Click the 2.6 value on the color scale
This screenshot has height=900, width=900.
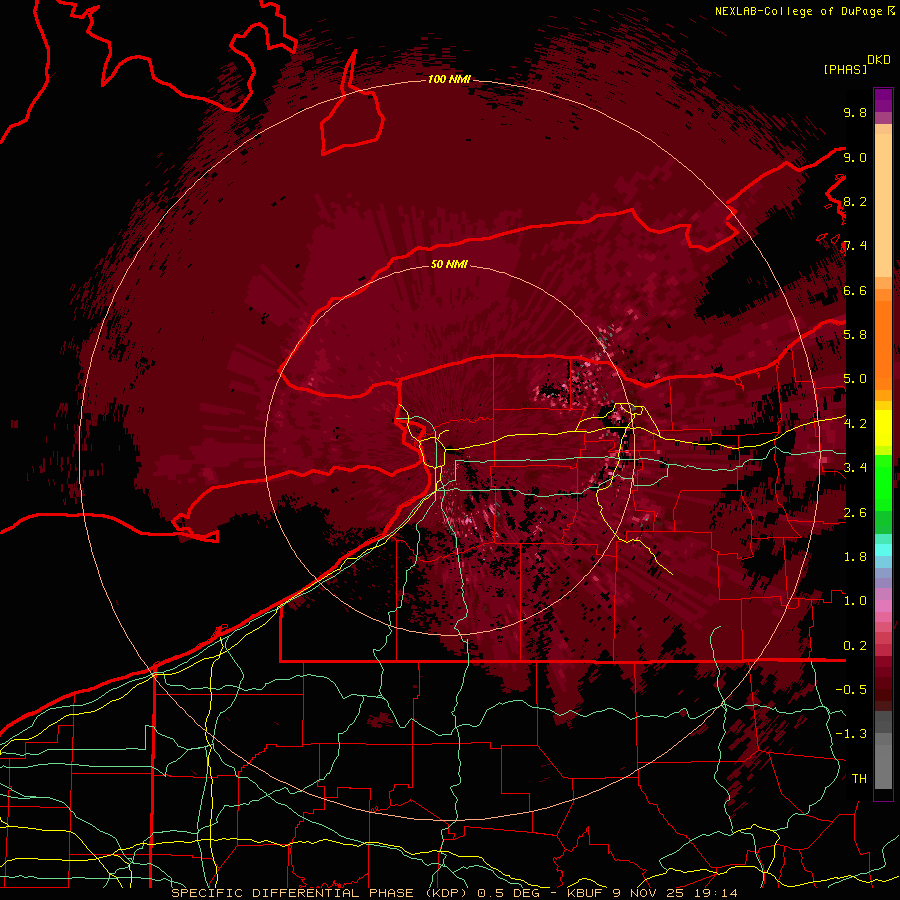tap(855, 513)
